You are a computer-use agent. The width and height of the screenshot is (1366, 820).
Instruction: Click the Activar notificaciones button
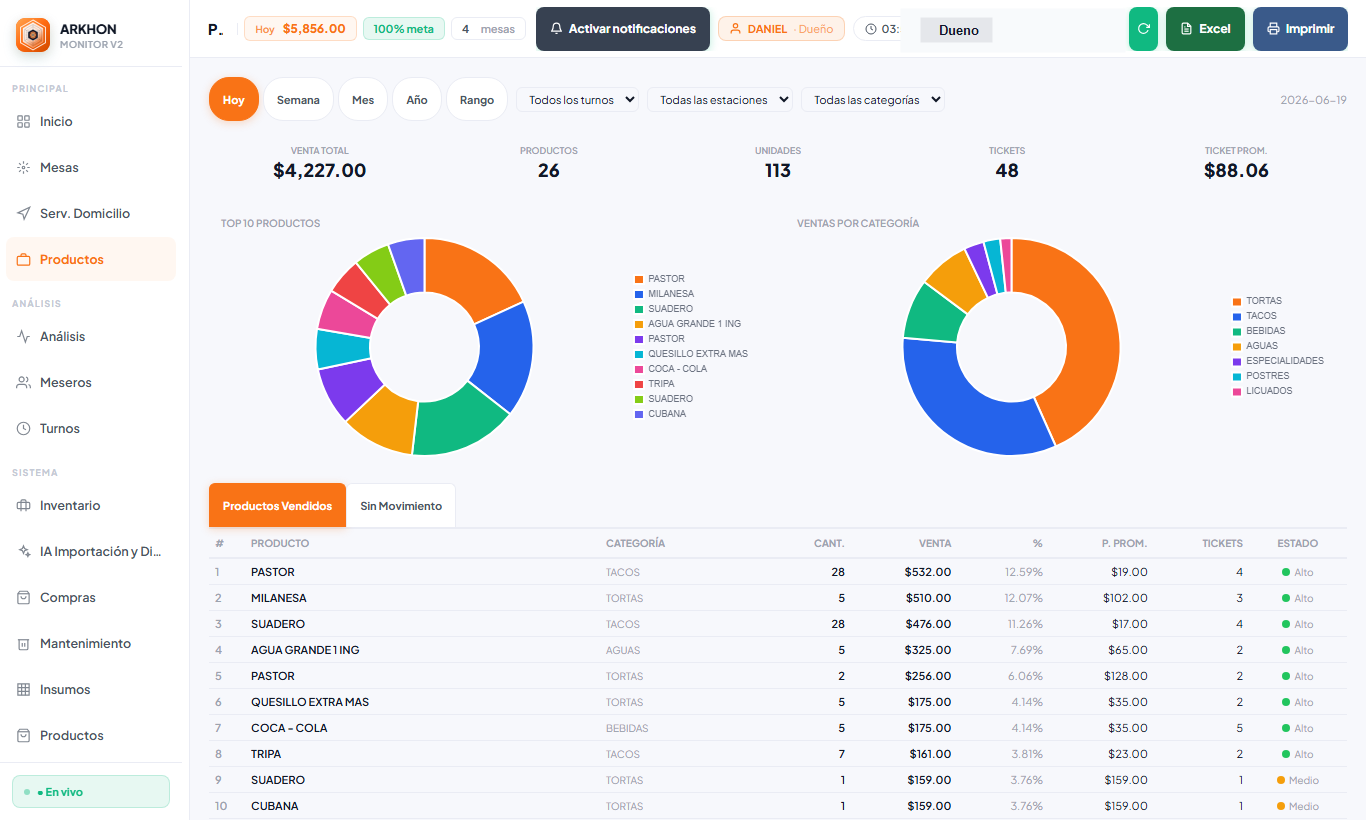(623, 29)
